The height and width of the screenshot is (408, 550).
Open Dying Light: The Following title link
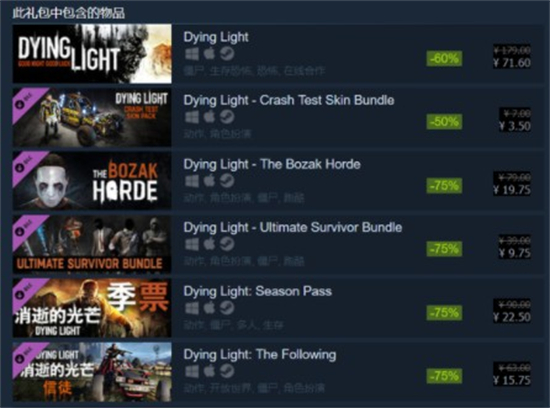(x=260, y=355)
